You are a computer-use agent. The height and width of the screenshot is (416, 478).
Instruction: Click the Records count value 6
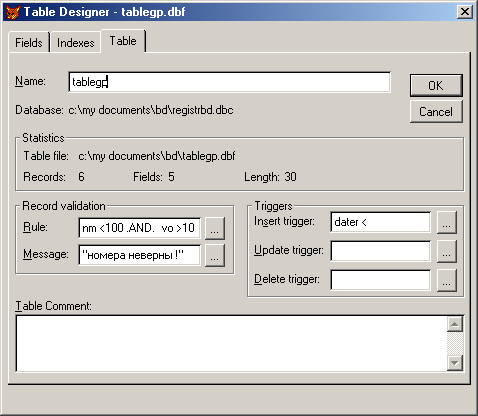(81, 177)
